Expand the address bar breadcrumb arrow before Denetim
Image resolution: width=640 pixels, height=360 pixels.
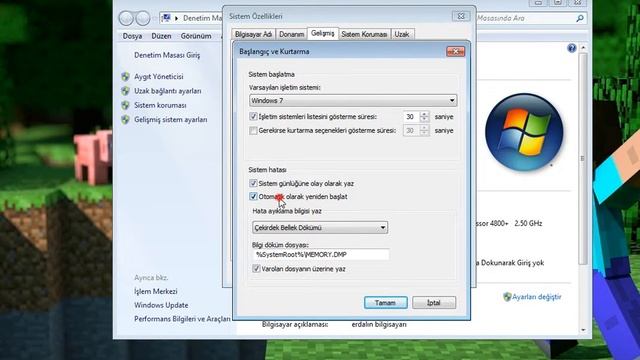point(177,18)
